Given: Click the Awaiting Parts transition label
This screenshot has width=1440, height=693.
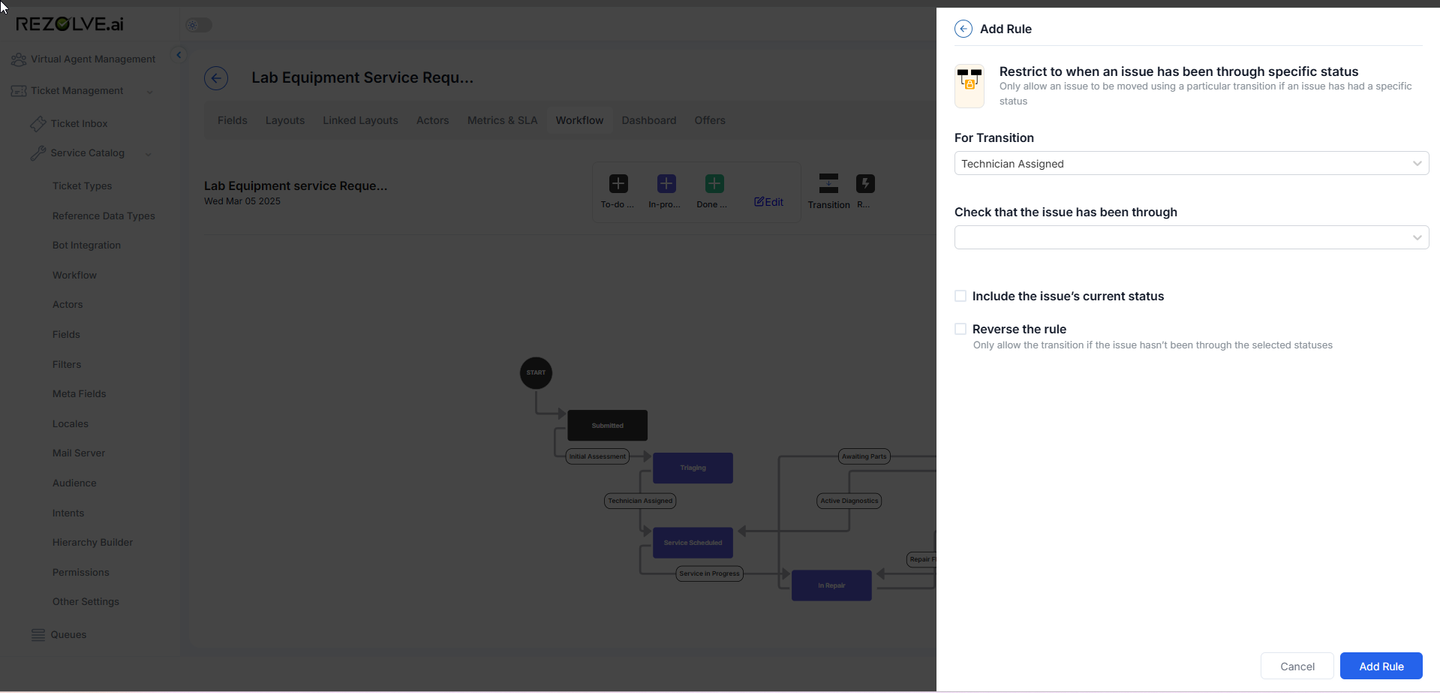Looking at the screenshot, I should 864,456.
